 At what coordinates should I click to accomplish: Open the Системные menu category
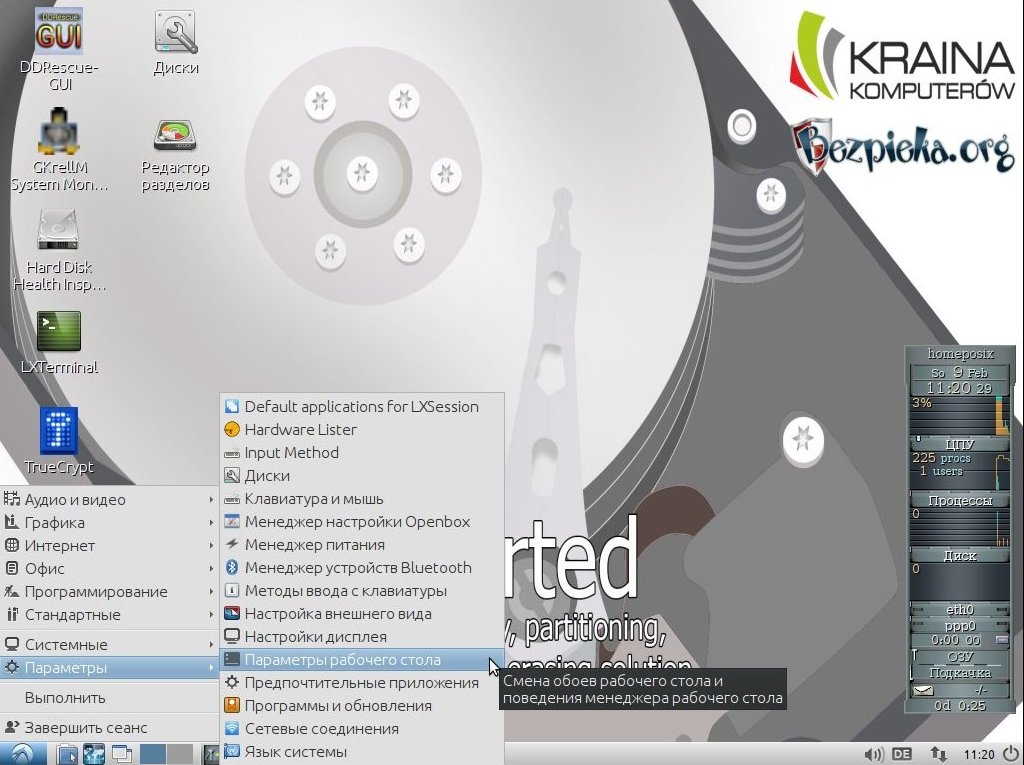point(109,645)
